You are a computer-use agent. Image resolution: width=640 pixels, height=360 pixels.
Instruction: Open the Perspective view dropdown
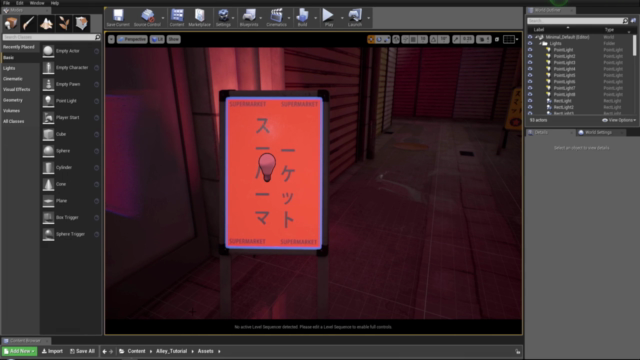pyautogui.click(x=132, y=39)
